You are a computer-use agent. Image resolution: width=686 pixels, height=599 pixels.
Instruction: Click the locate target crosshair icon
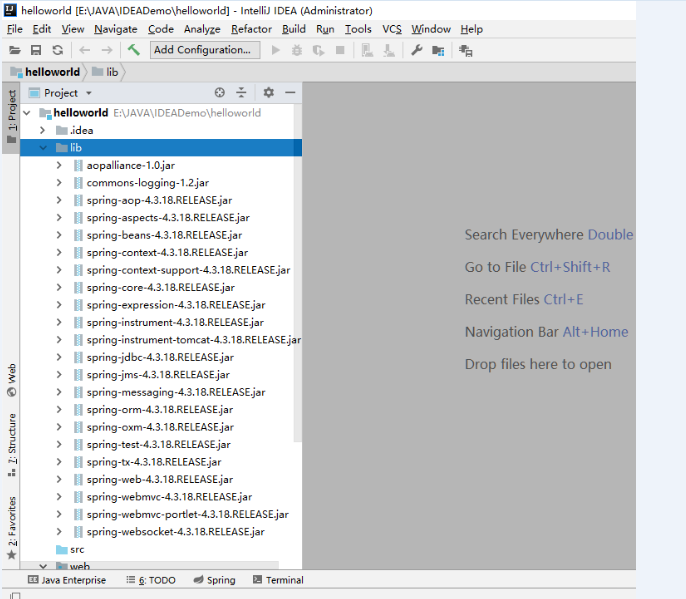[220, 92]
